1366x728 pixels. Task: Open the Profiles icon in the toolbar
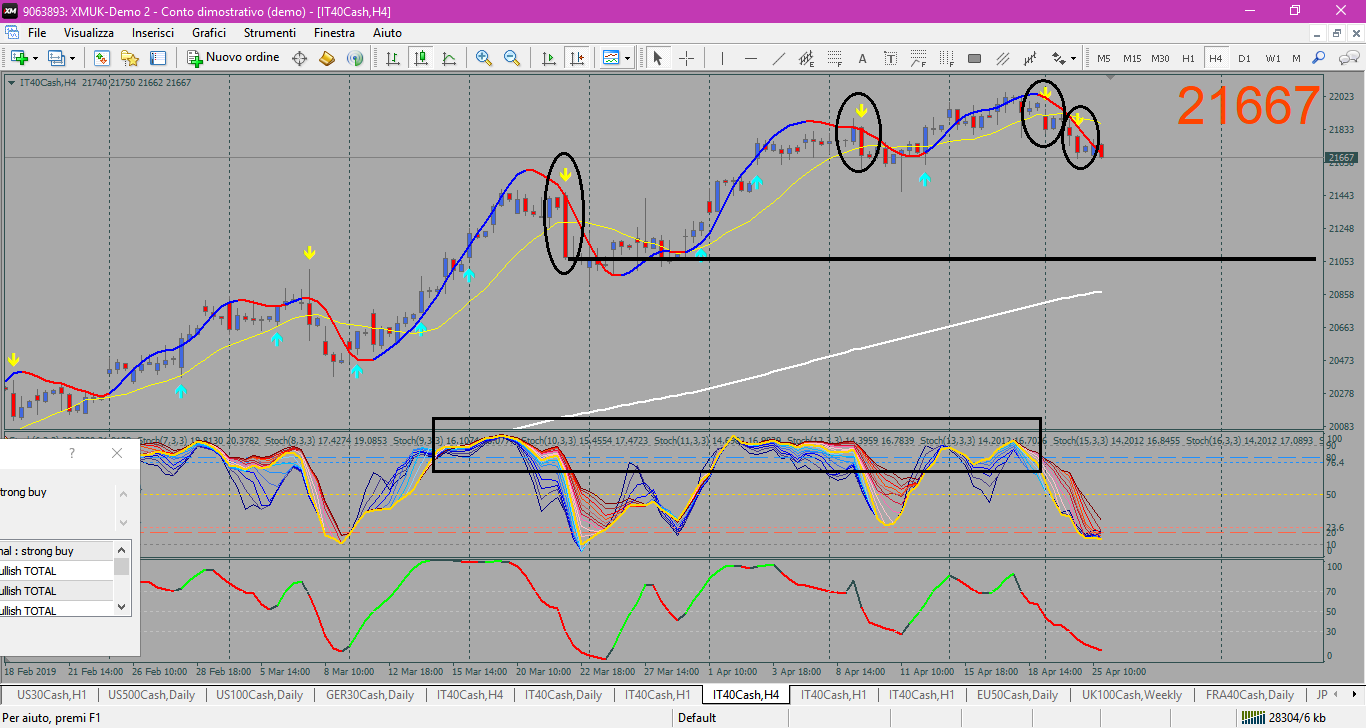(56, 58)
